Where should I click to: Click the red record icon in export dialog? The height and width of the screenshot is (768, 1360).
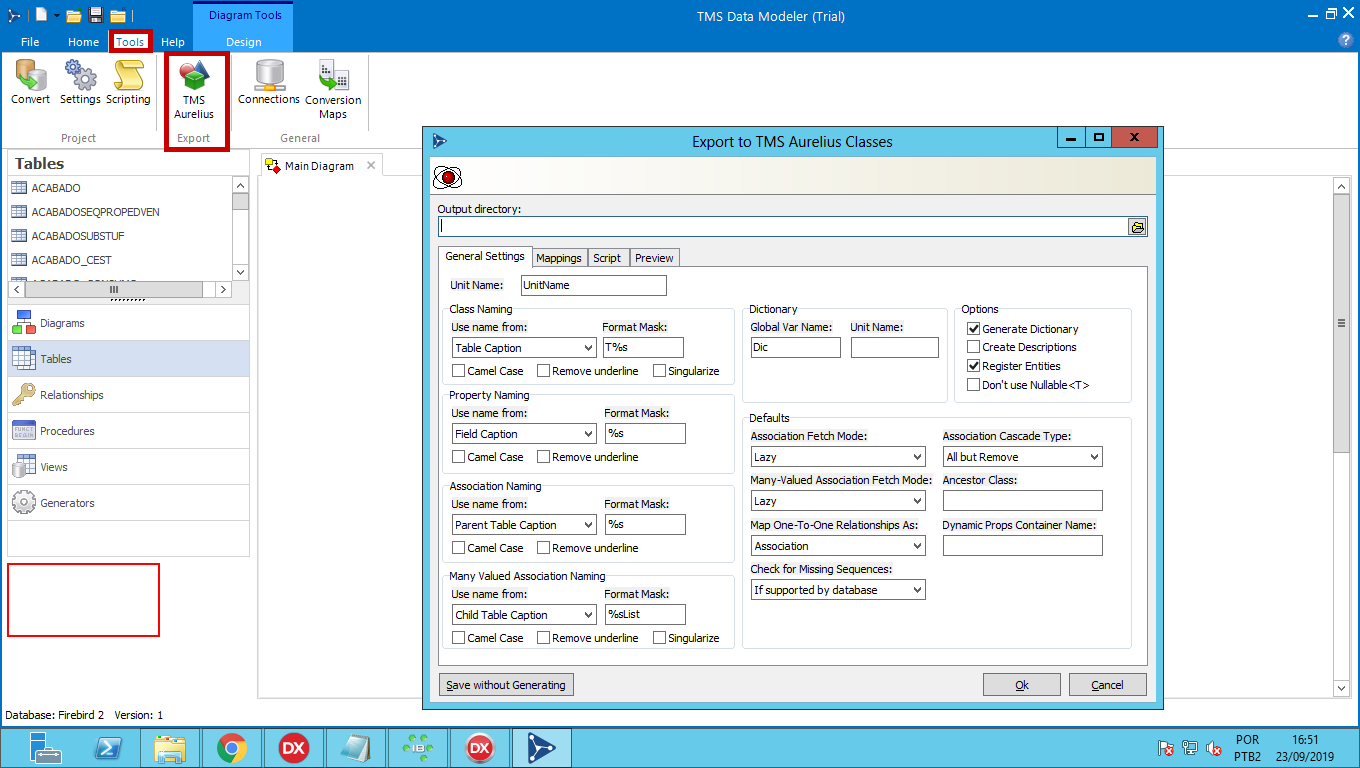click(x=446, y=177)
